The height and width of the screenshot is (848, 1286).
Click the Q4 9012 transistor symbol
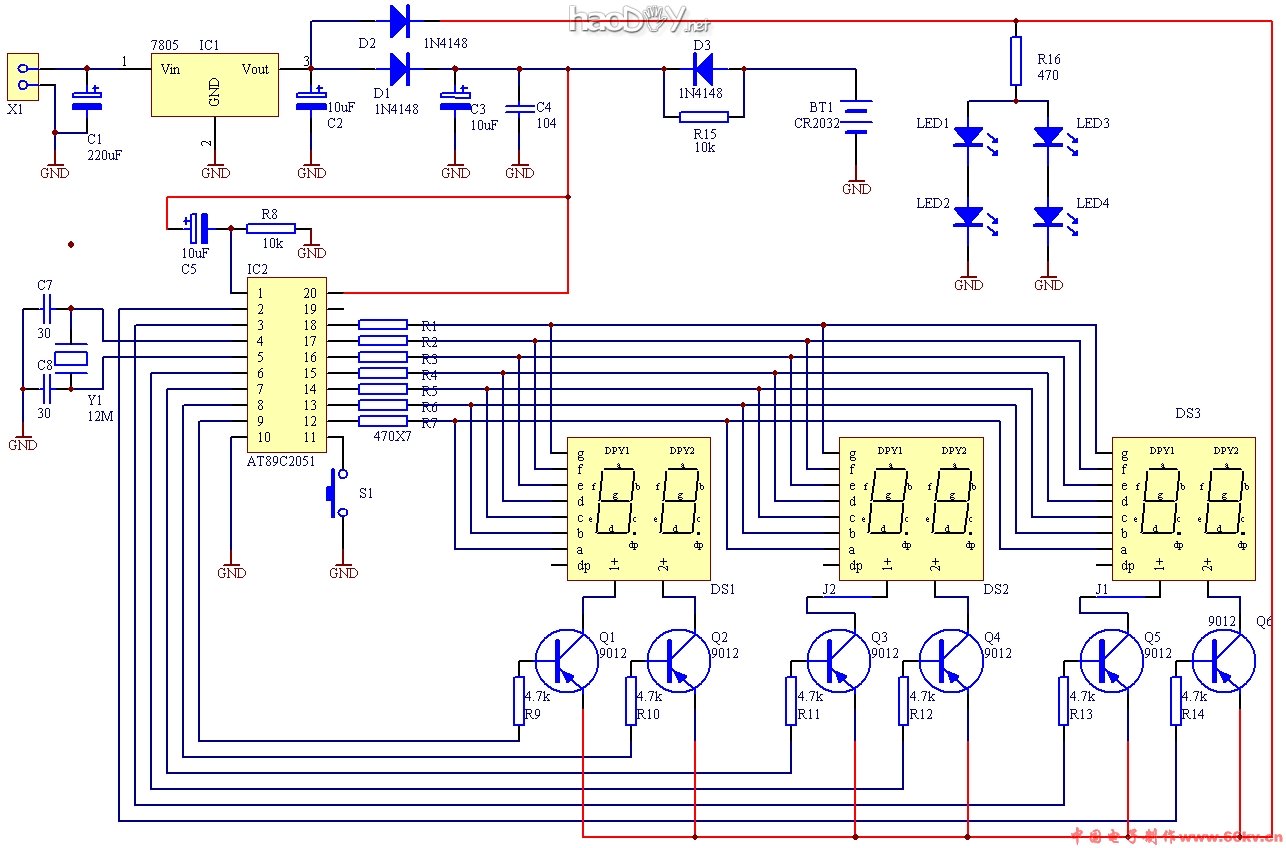(951, 660)
